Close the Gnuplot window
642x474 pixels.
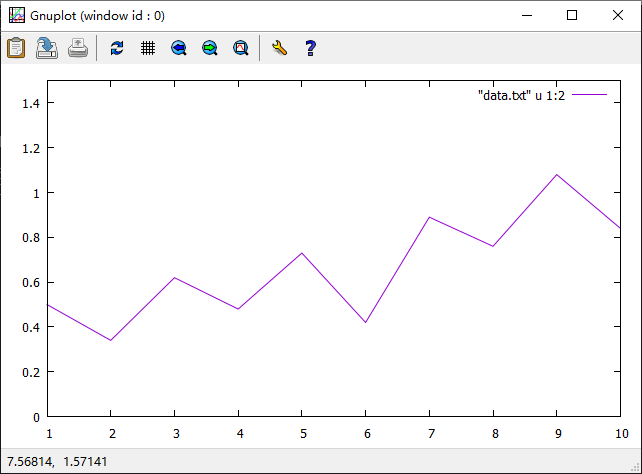(618, 16)
